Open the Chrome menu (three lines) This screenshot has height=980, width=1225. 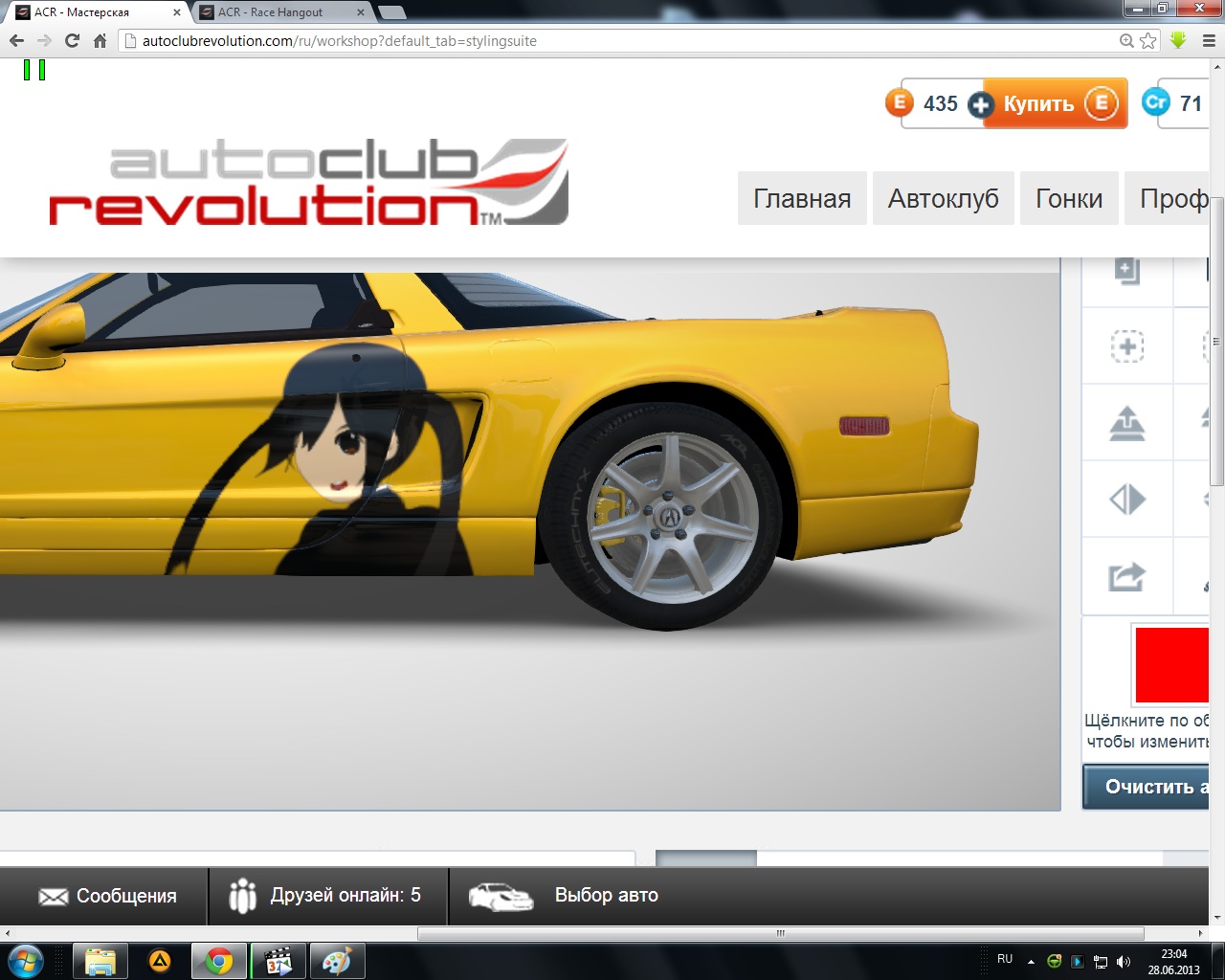(x=1209, y=40)
